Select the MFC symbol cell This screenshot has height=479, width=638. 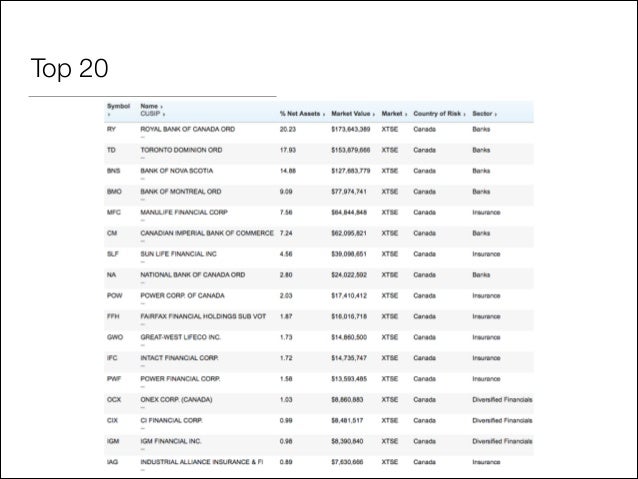(114, 212)
